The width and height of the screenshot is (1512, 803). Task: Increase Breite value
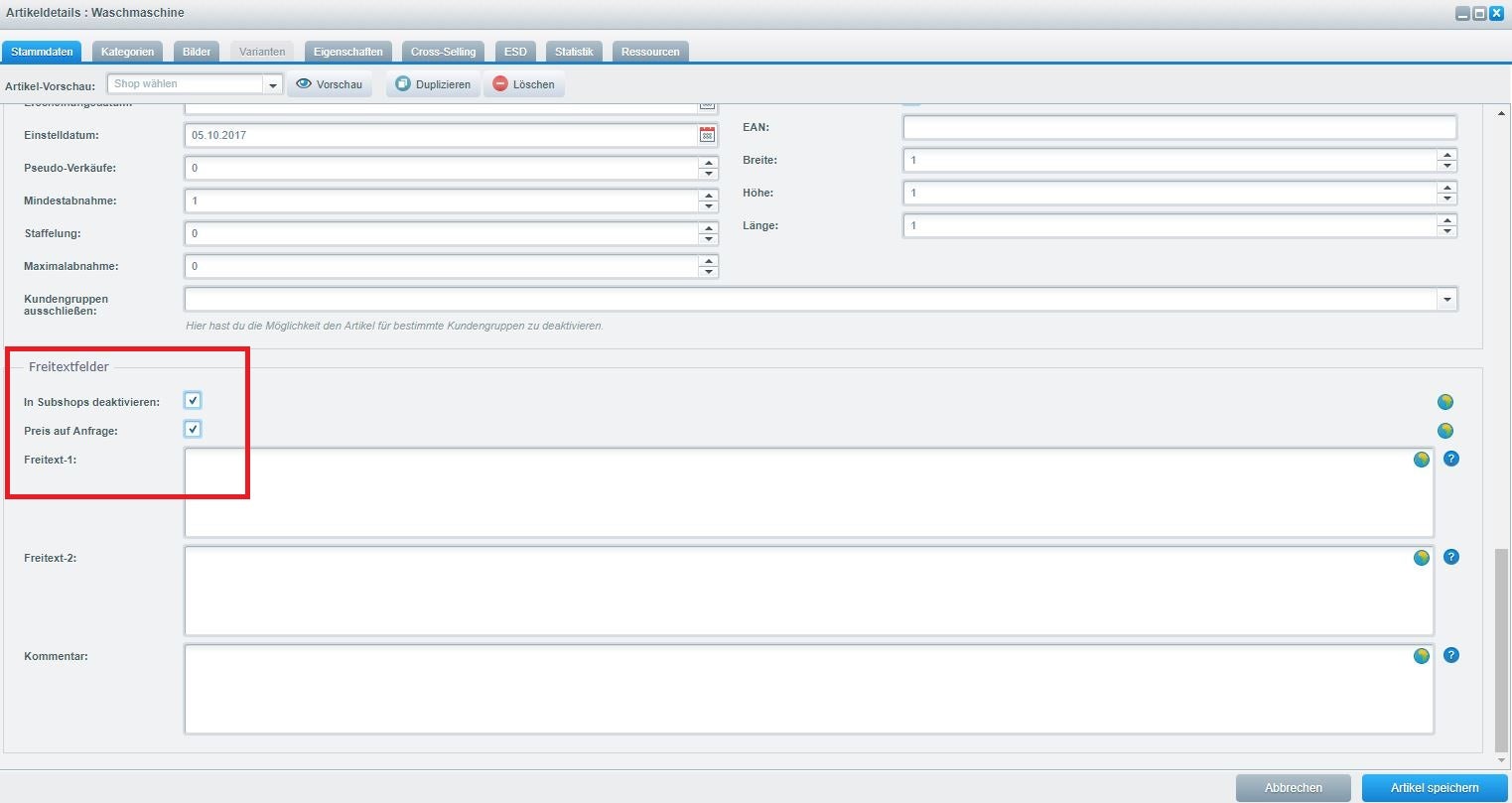[1447, 154]
